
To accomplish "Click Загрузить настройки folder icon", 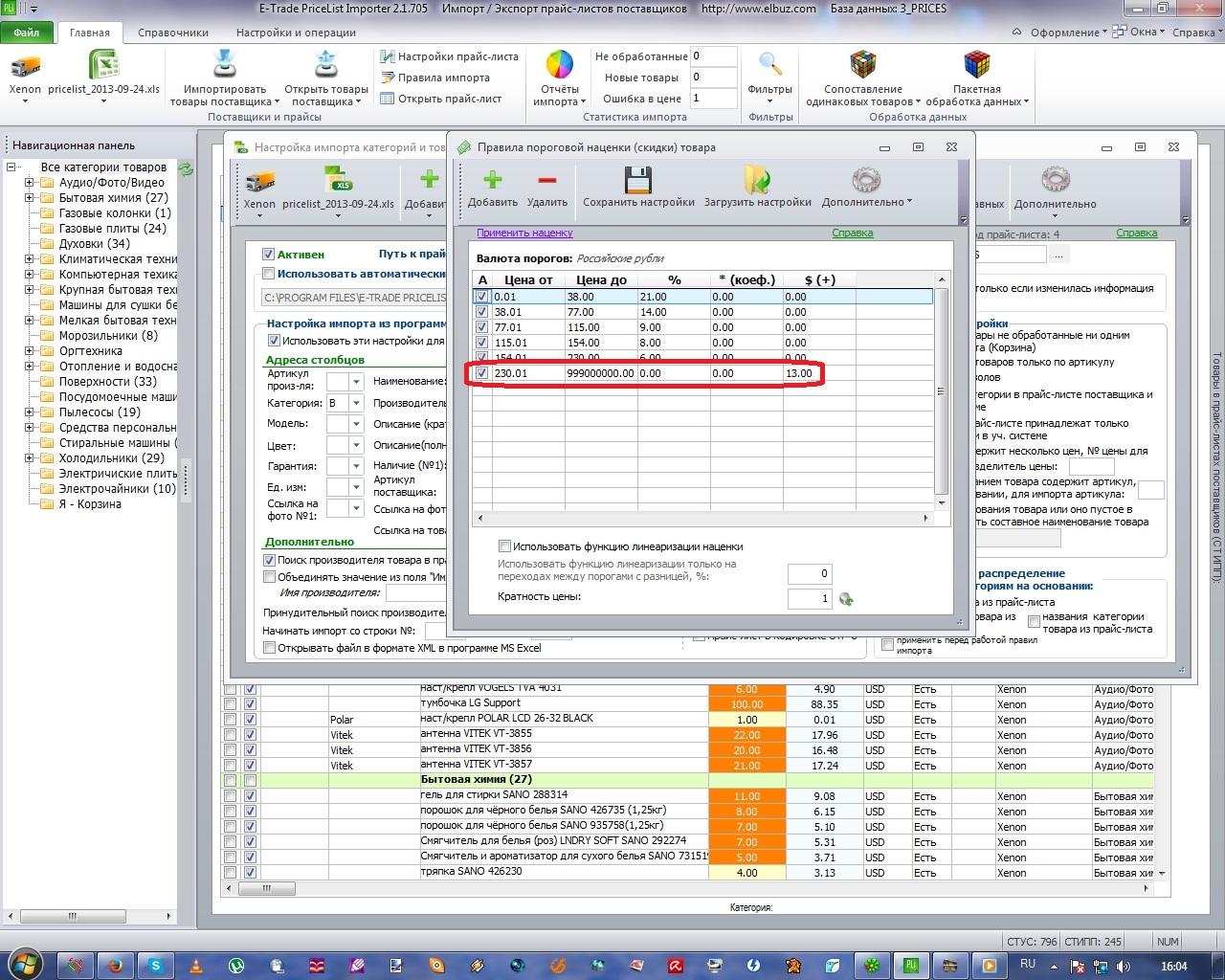I will click(x=757, y=180).
